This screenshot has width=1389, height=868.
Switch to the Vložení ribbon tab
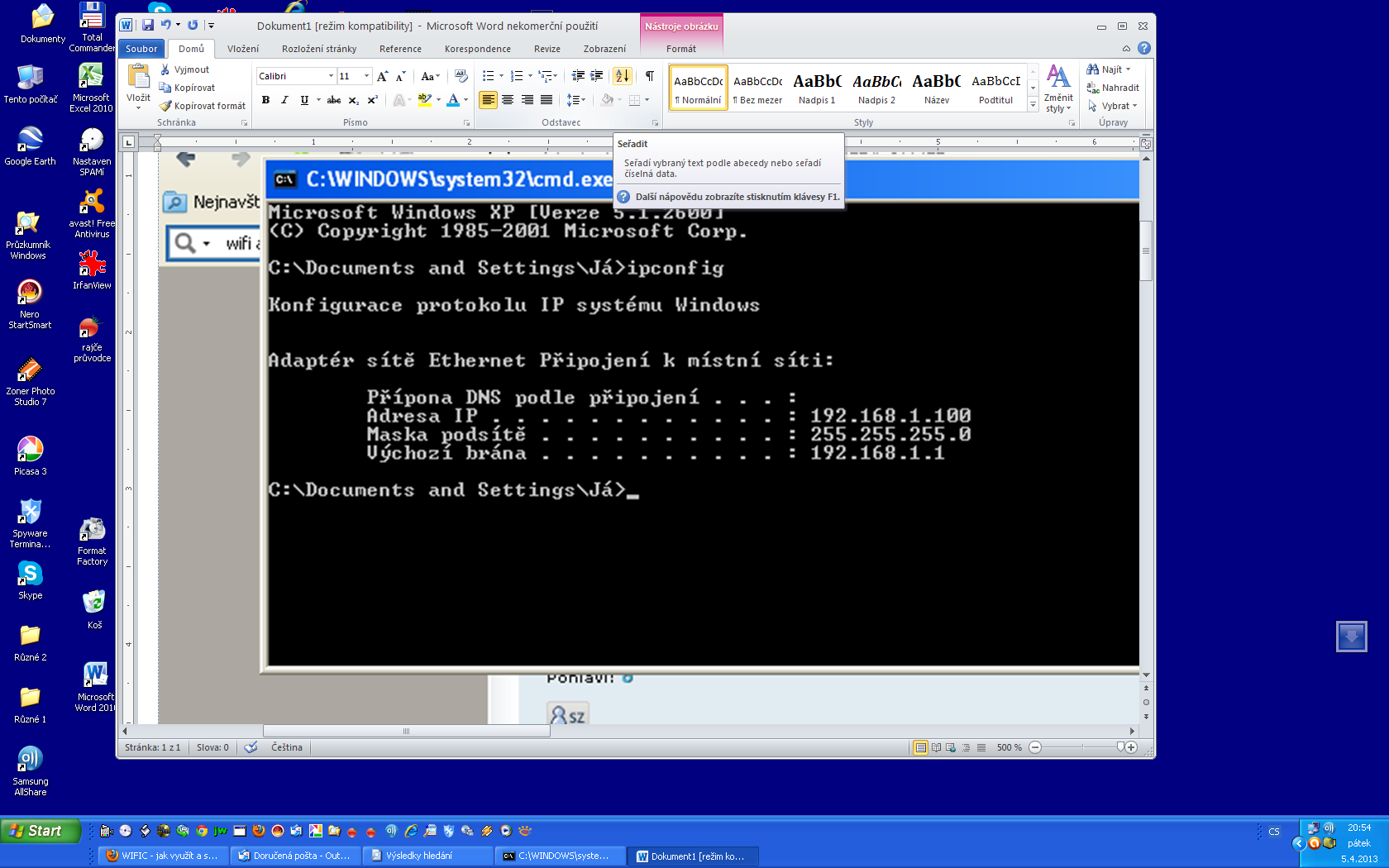pos(243,49)
